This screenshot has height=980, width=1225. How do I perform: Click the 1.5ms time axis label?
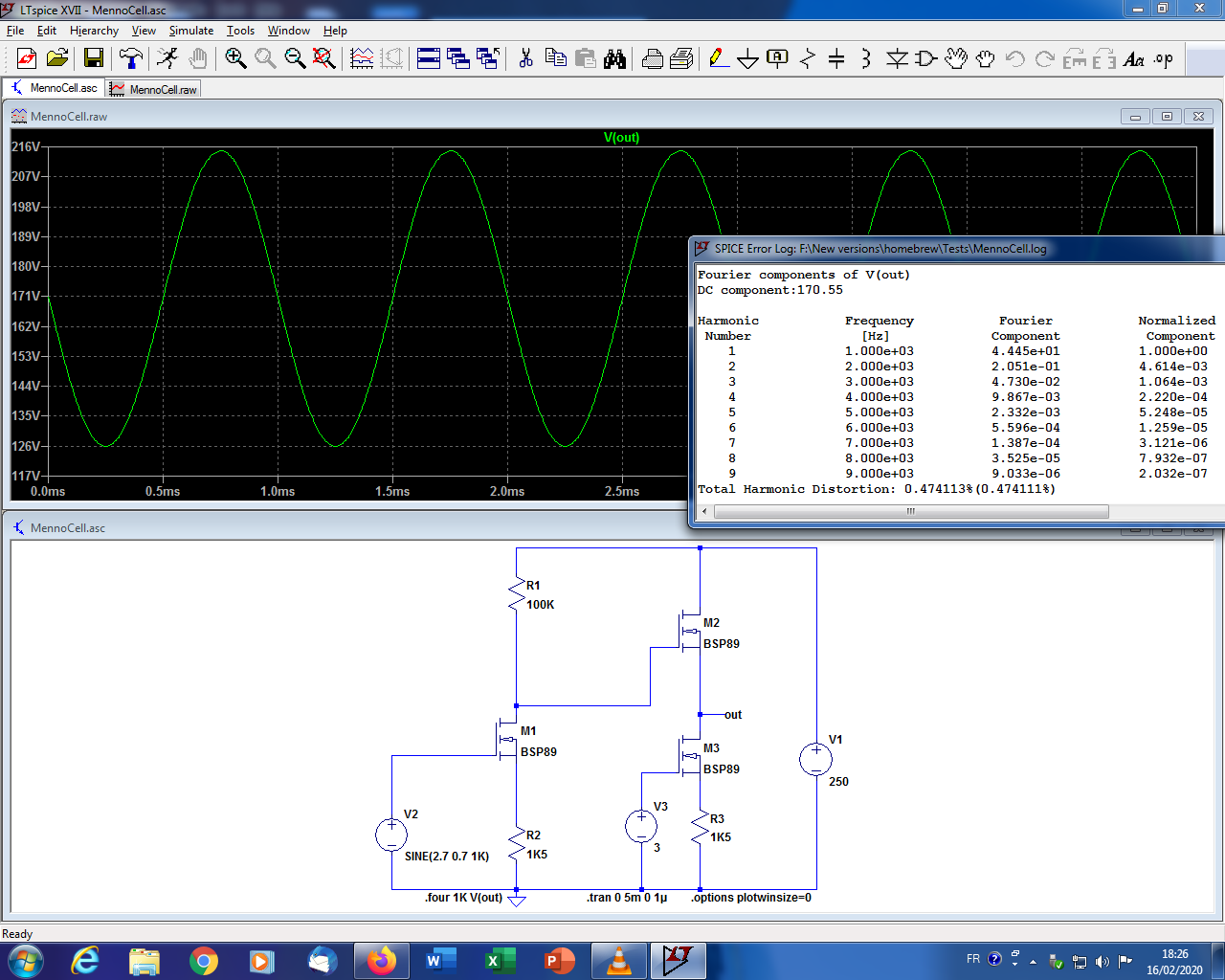[392, 491]
